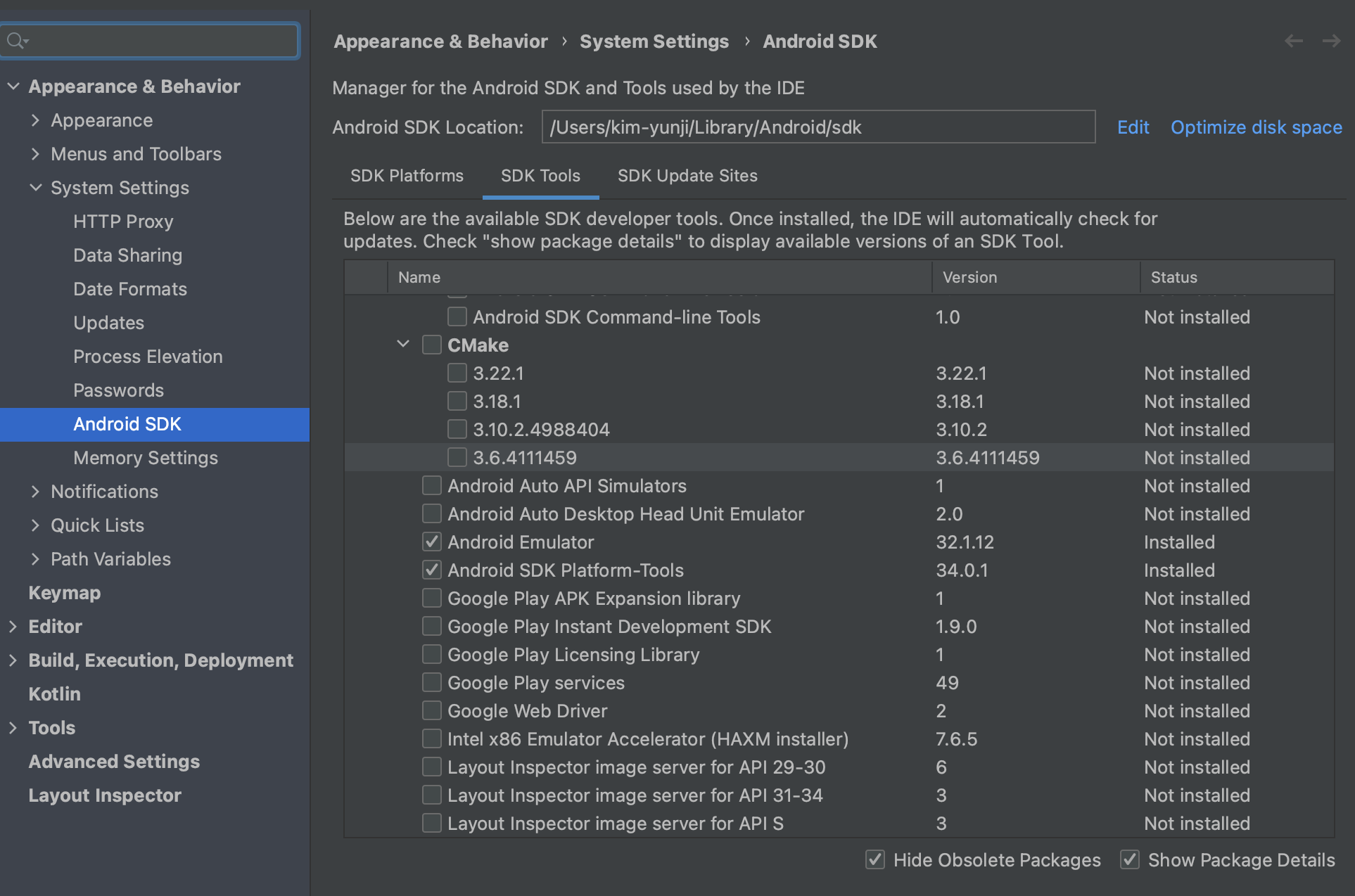The image size is (1355, 896).
Task: Expand Menus and Toolbars node
Action: (36, 154)
